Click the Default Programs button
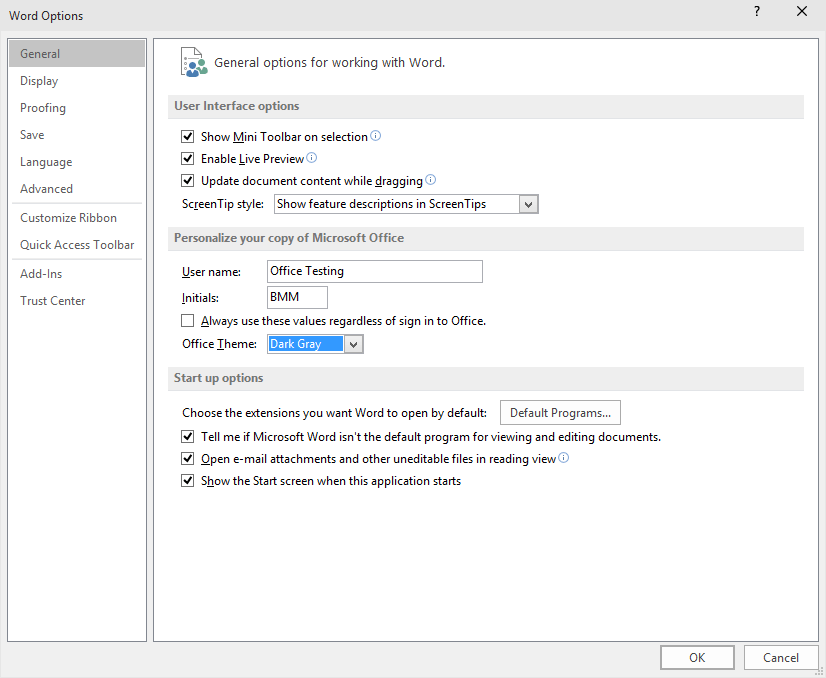The image size is (826, 678). coord(560,412)
